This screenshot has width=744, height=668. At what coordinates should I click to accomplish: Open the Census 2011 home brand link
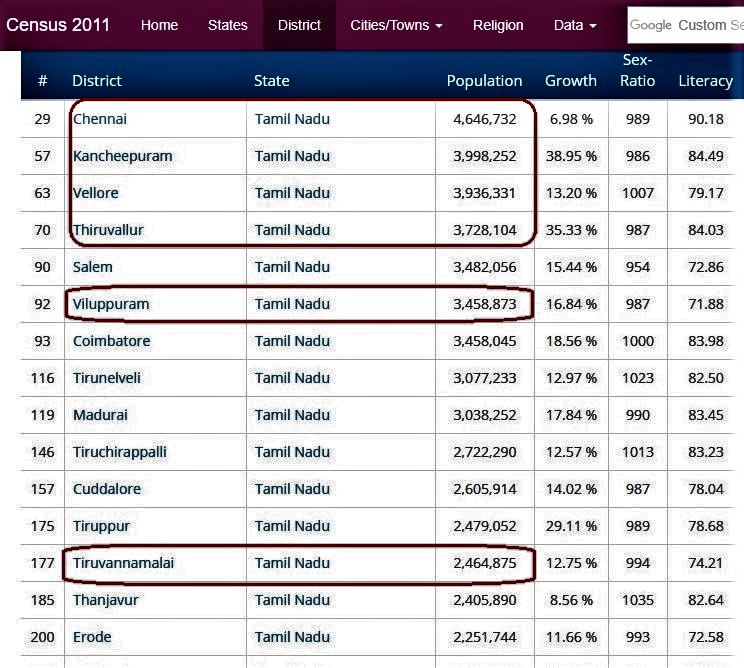tap(57, 25)
